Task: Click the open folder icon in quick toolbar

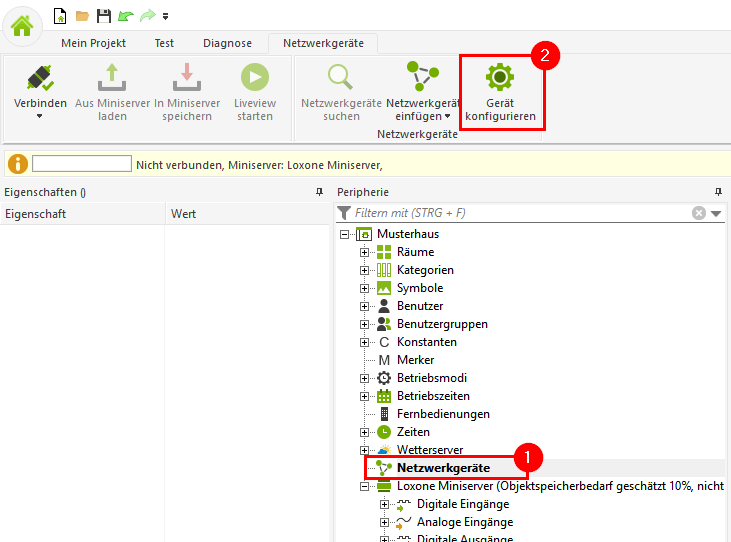Action: (82, 16)
